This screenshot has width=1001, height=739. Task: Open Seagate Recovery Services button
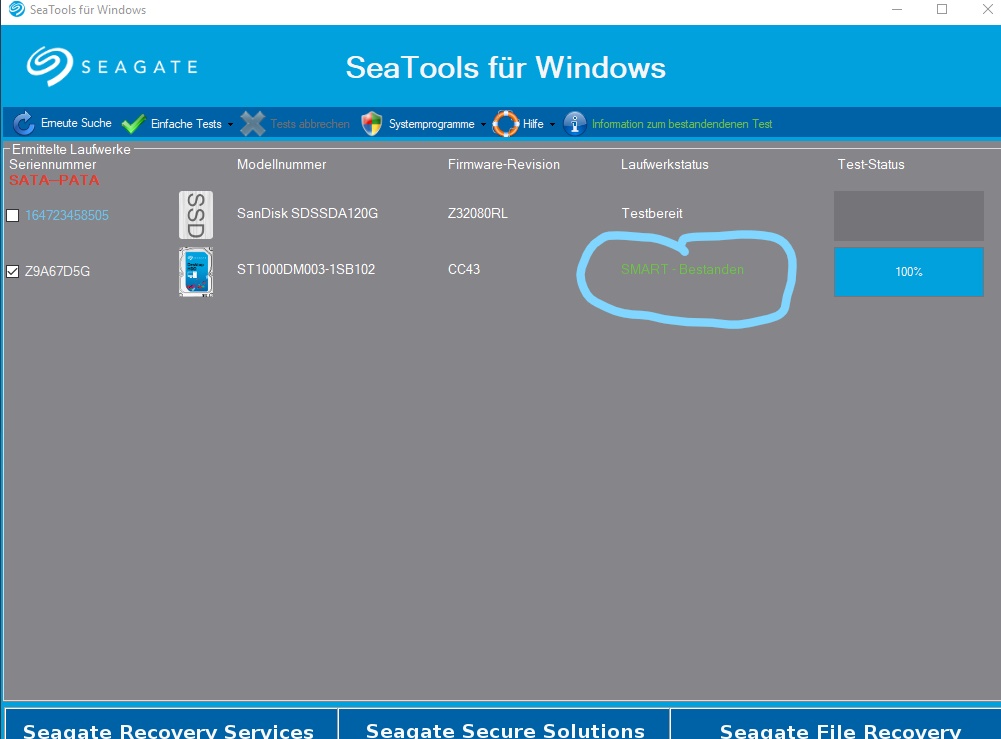(x=170, y=724)
